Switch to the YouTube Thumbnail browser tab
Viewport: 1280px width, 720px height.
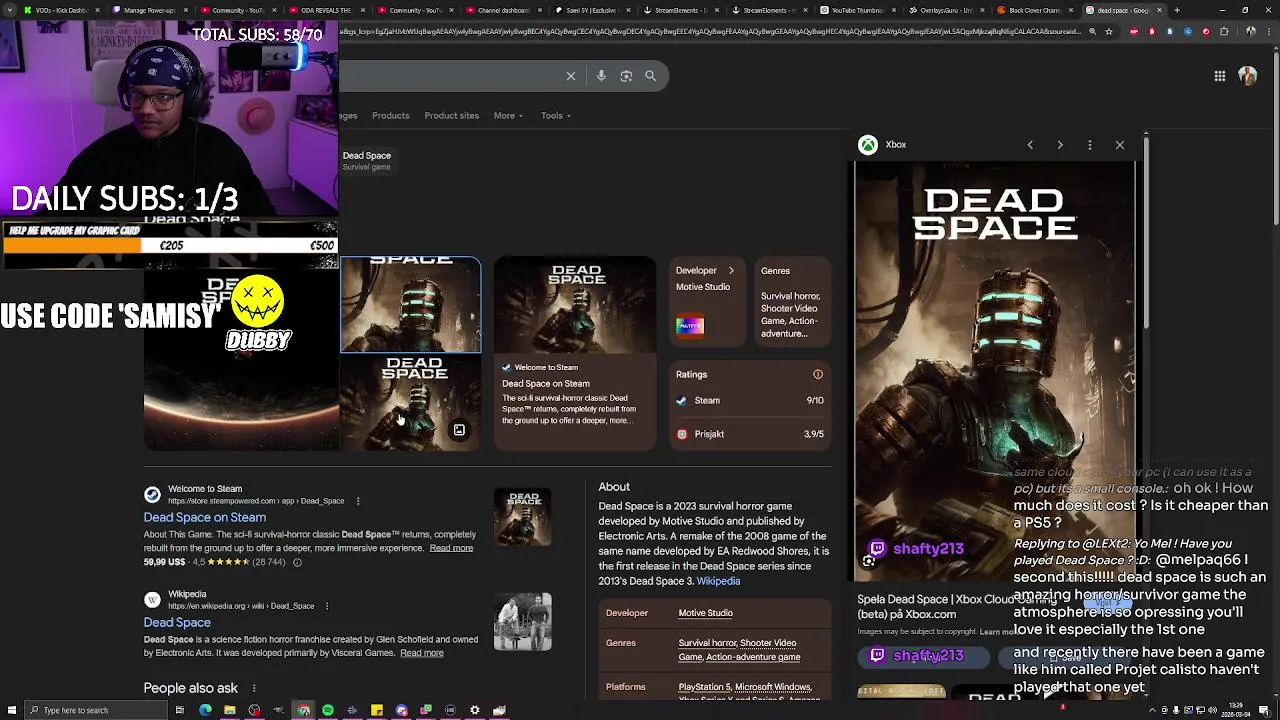coord(857,10)
